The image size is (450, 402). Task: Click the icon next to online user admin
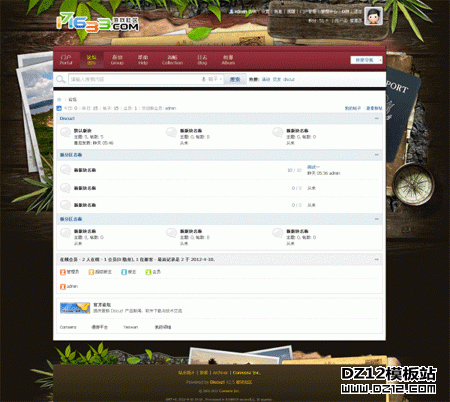(x=62, y=287)
